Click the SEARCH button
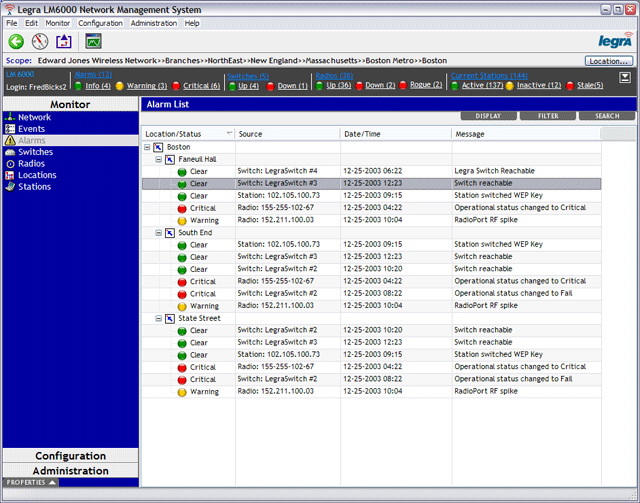Image resolution: width=640 pixels, height=503 pixels. tap(607, 116)
